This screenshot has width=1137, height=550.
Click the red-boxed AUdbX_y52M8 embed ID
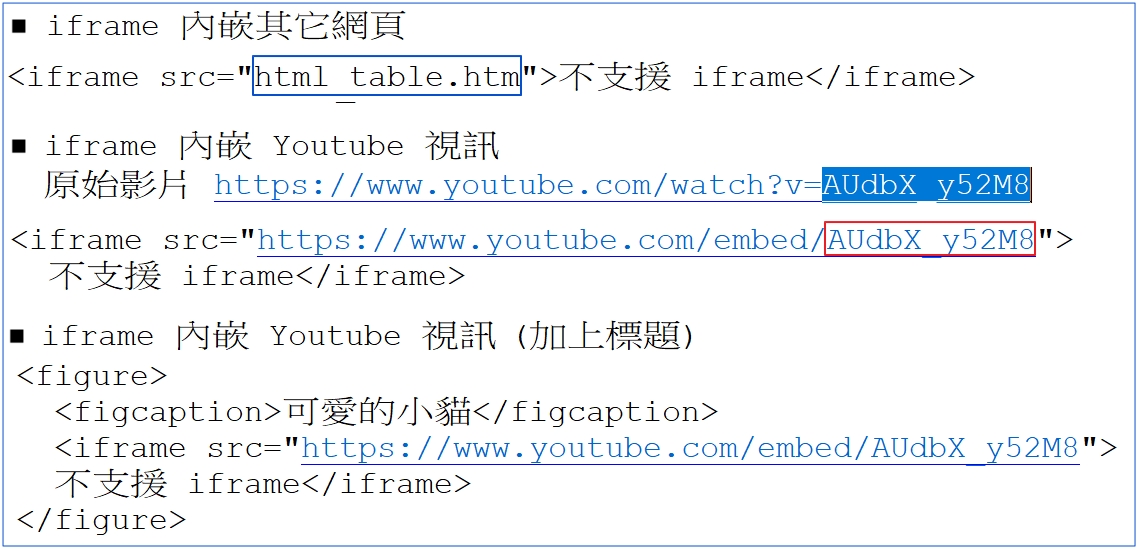(x=931, y=239)
